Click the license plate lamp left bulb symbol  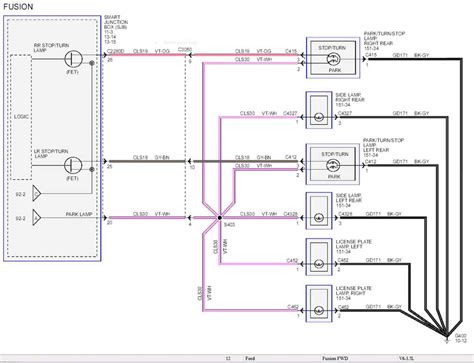(x=319, y=264)
